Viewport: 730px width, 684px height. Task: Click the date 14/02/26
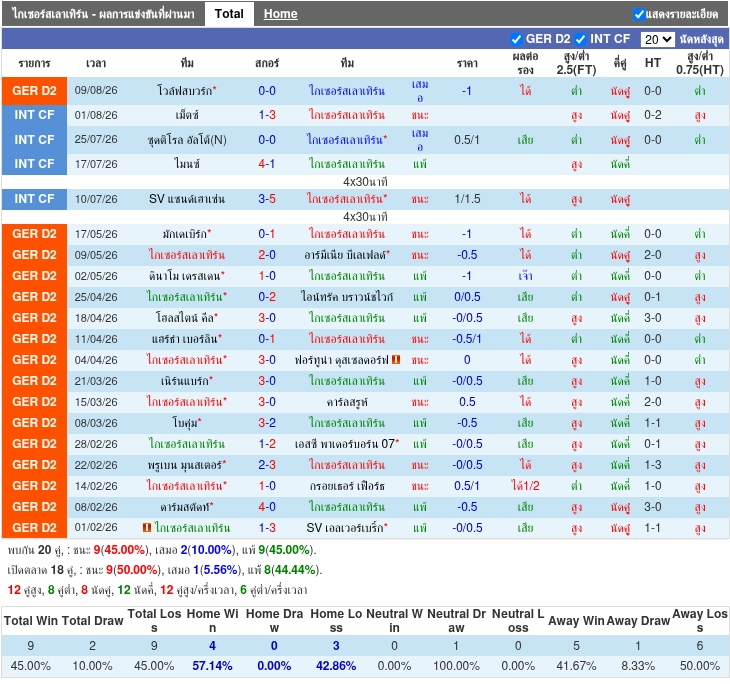(96, 486)
